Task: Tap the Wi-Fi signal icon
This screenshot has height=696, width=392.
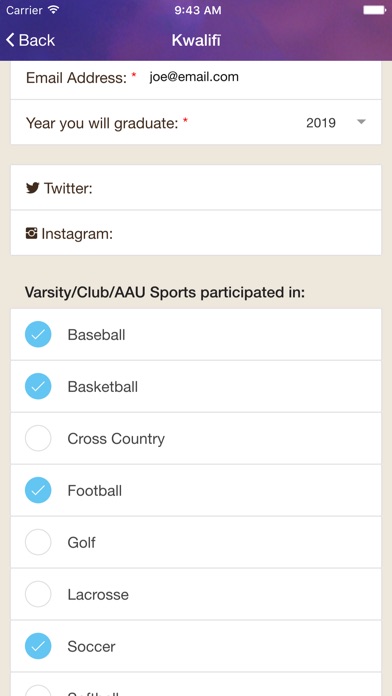Action: 53,10
